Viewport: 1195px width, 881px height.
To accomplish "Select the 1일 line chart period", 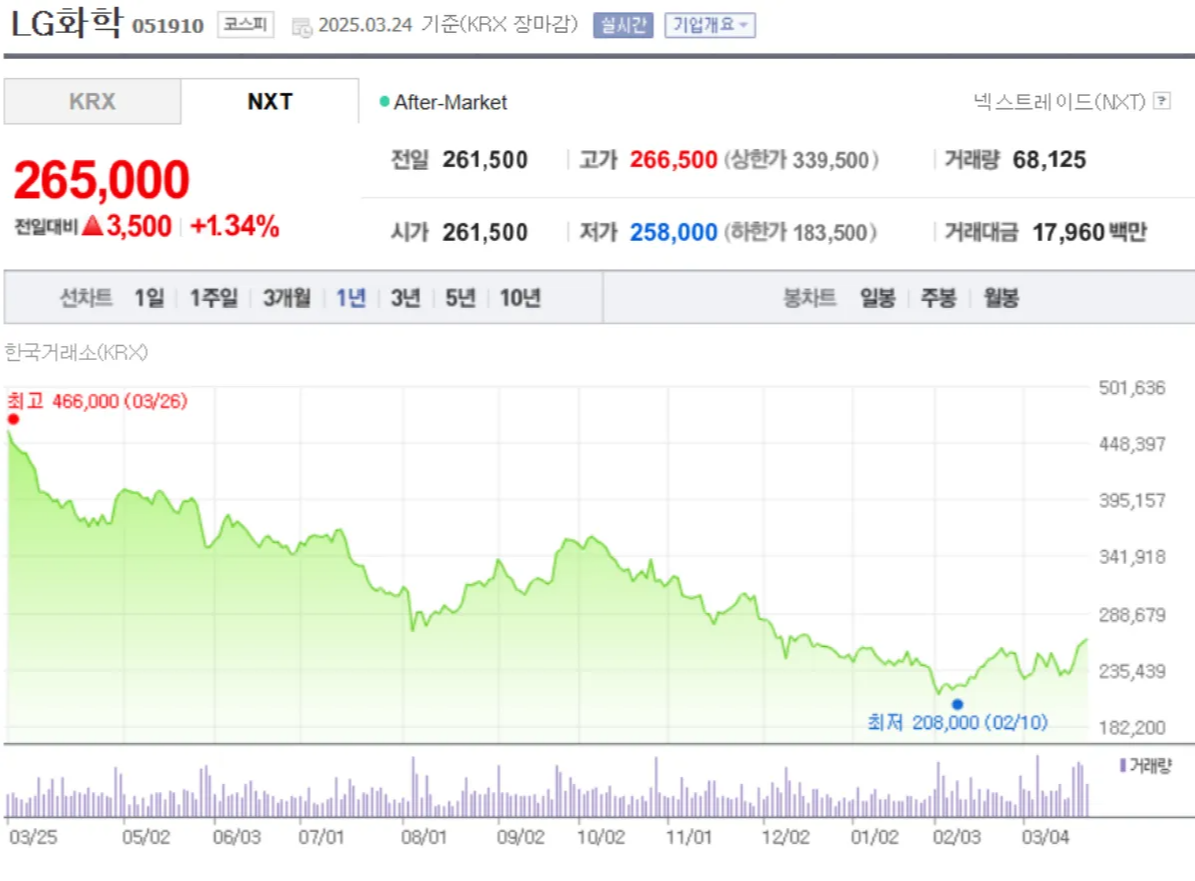I will pos(149,297).
